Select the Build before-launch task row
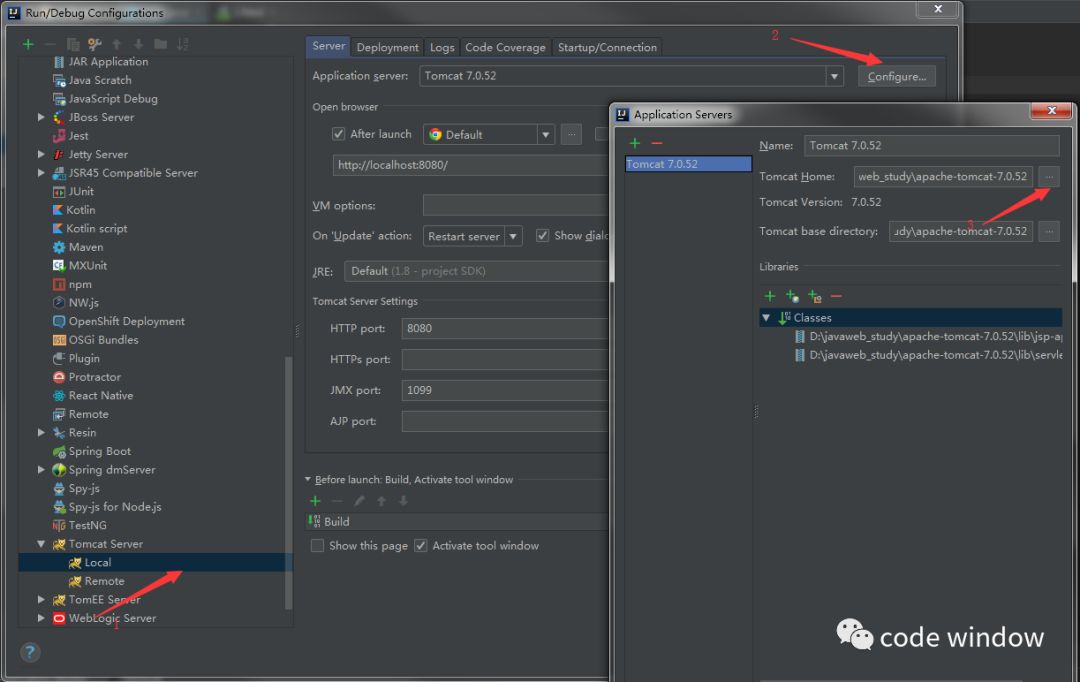The height and width of the screenshot is (682, 1080). click(457, 521)
